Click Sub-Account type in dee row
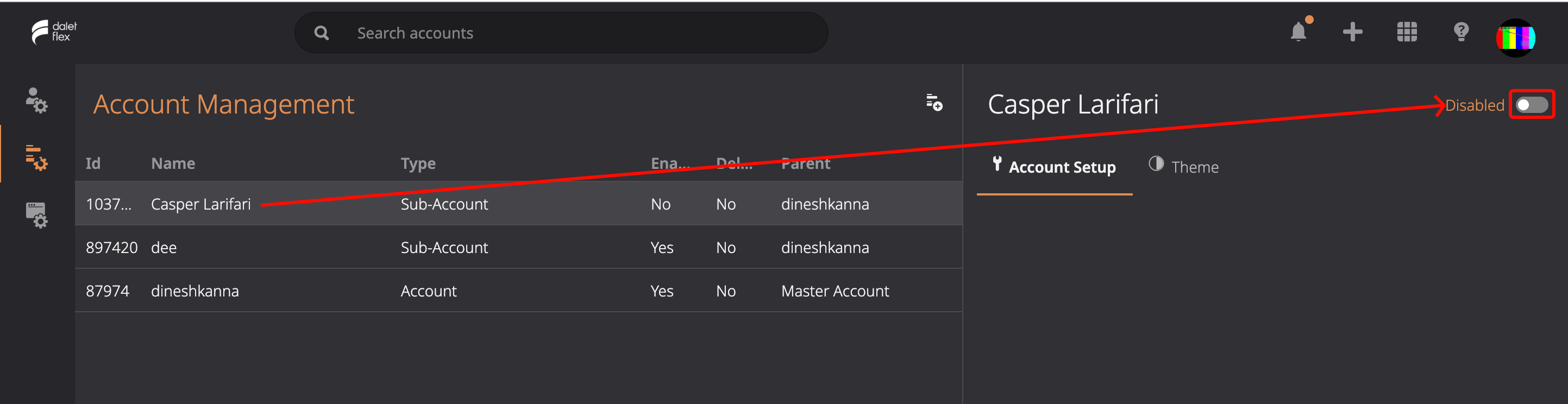The height and width of the screenshot is (404, 1568). click(444, 248)
